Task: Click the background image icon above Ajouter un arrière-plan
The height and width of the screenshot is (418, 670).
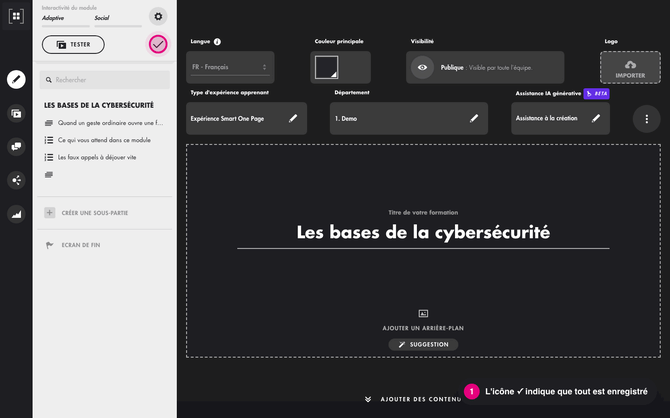Action: click(x=423, y=314)
